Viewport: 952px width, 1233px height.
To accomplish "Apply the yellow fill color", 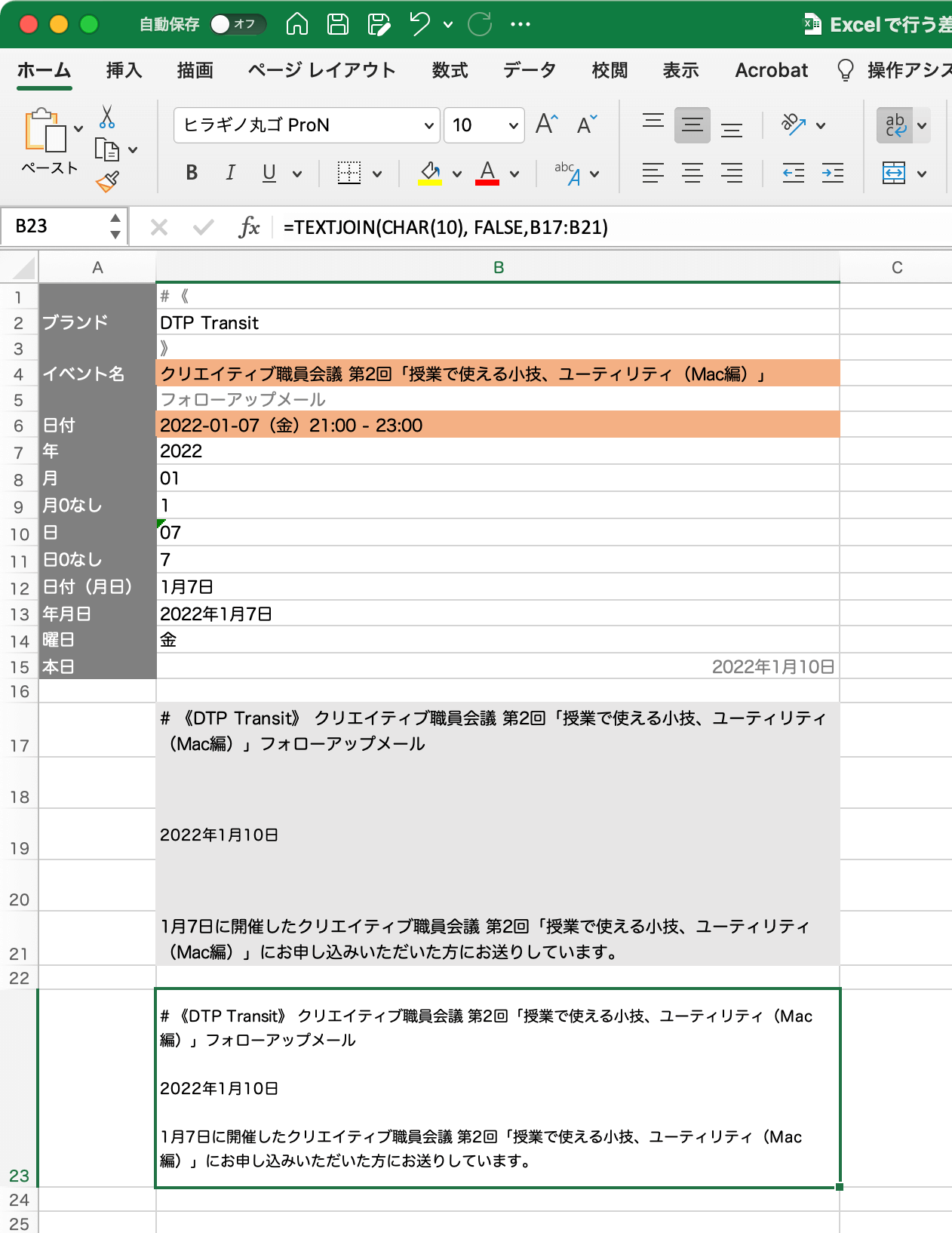I will 430,173.
